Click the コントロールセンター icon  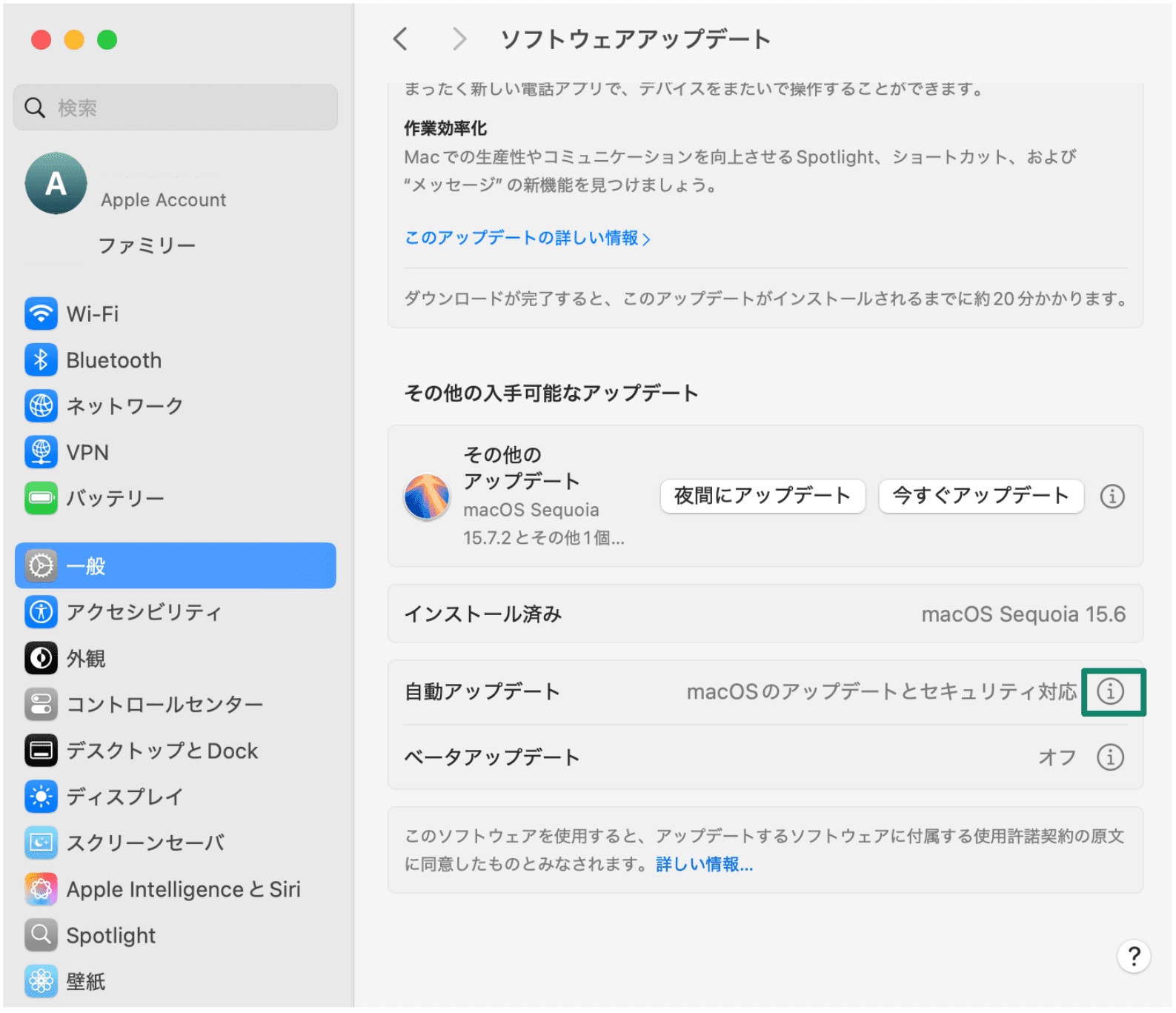41,705
